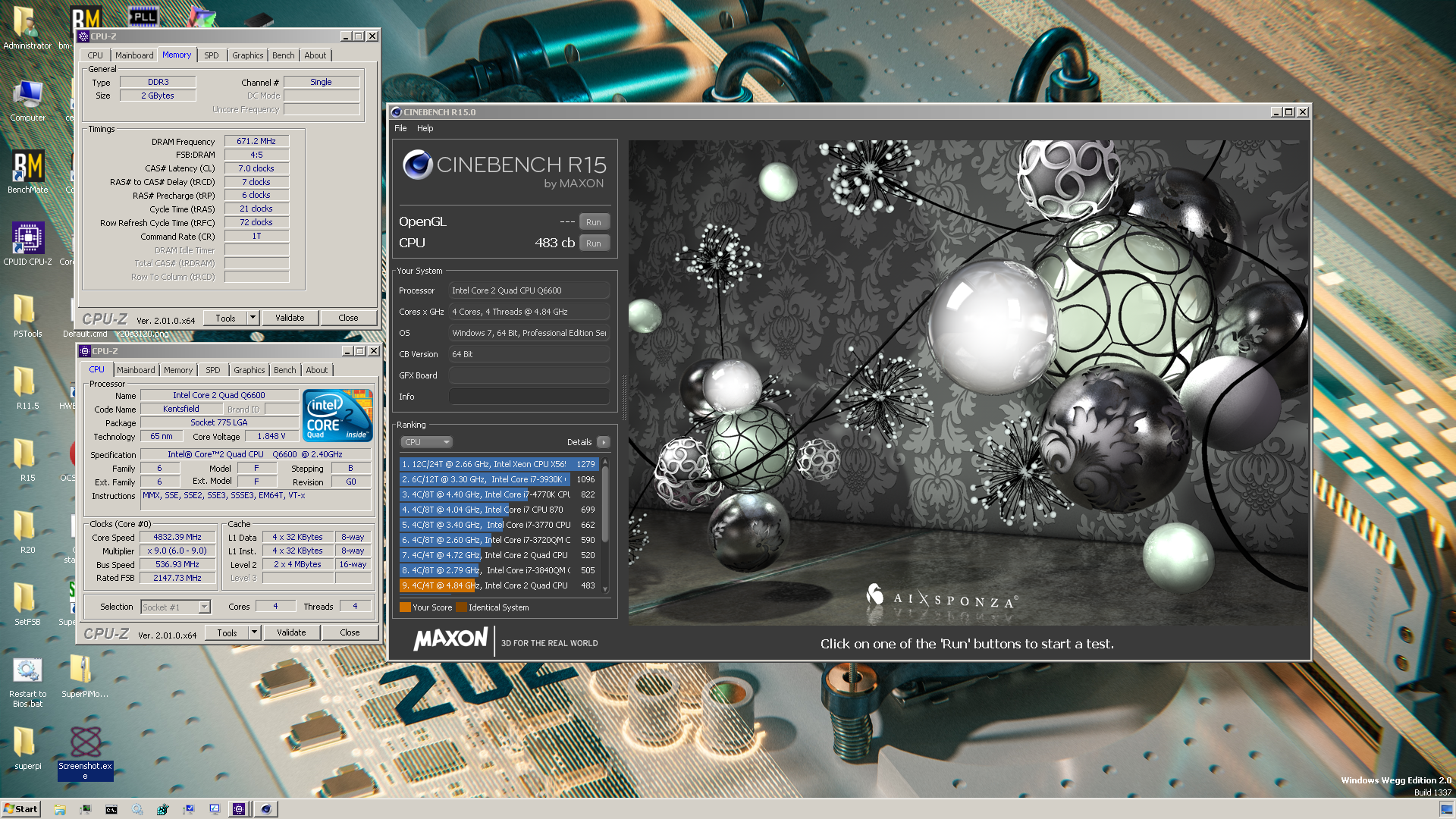Click the GFX Board field
This screenshot has height=819, width=1456.
[529, 375]
